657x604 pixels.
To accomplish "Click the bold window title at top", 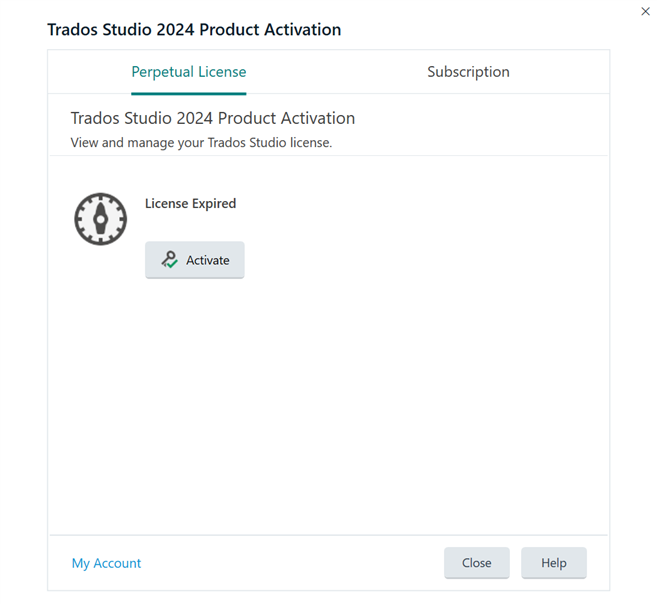I will click(194, 30).
